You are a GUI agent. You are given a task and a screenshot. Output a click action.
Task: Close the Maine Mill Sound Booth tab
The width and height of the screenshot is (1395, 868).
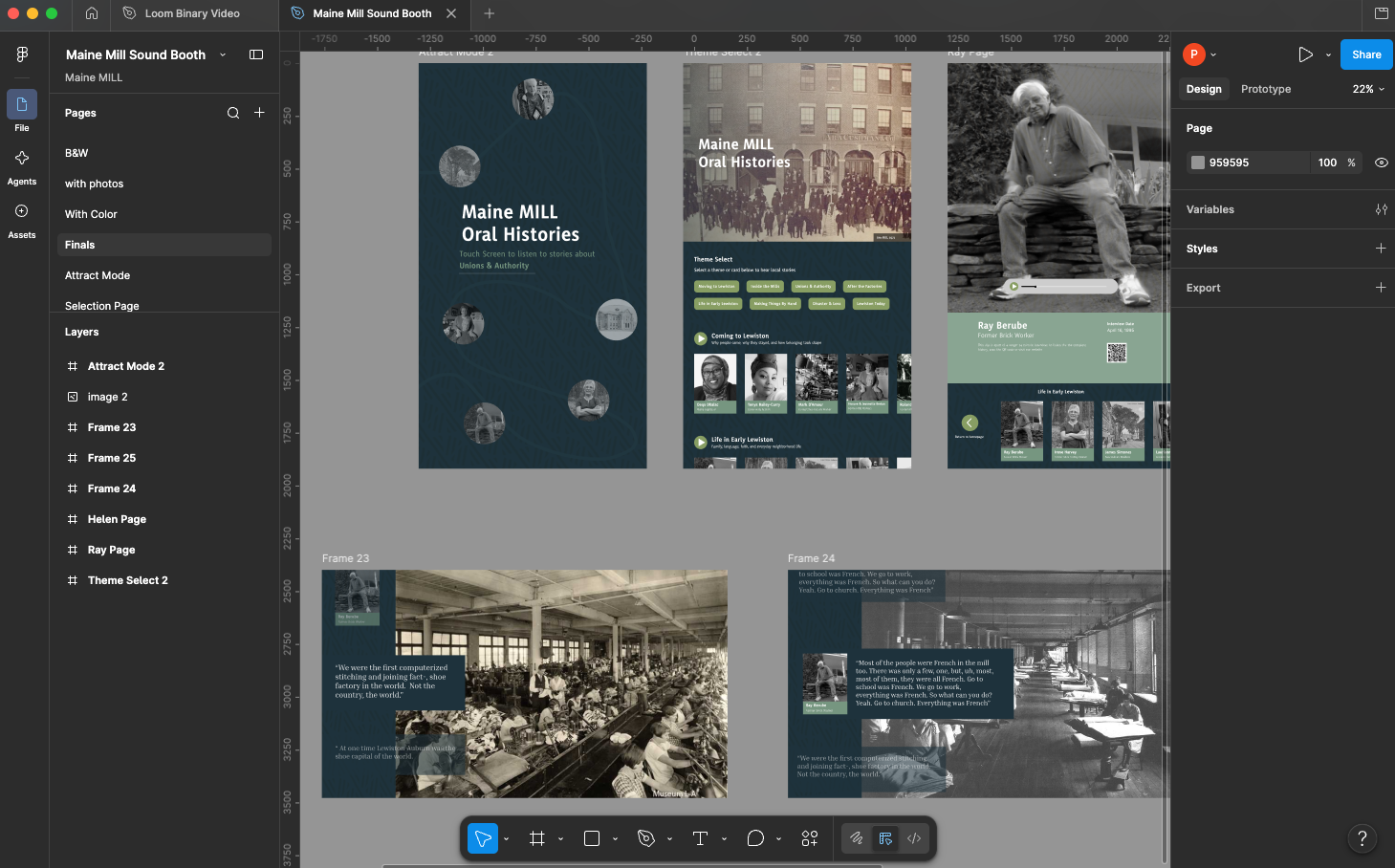pos(451,13)
